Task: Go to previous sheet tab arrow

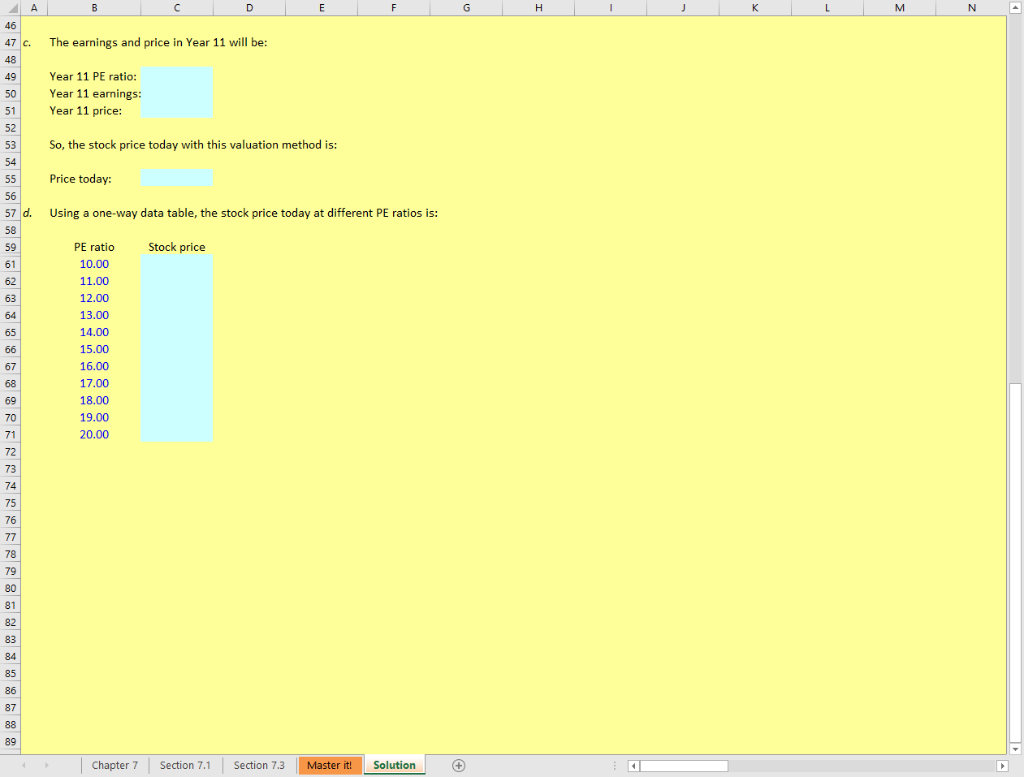Action: point(24,765)
